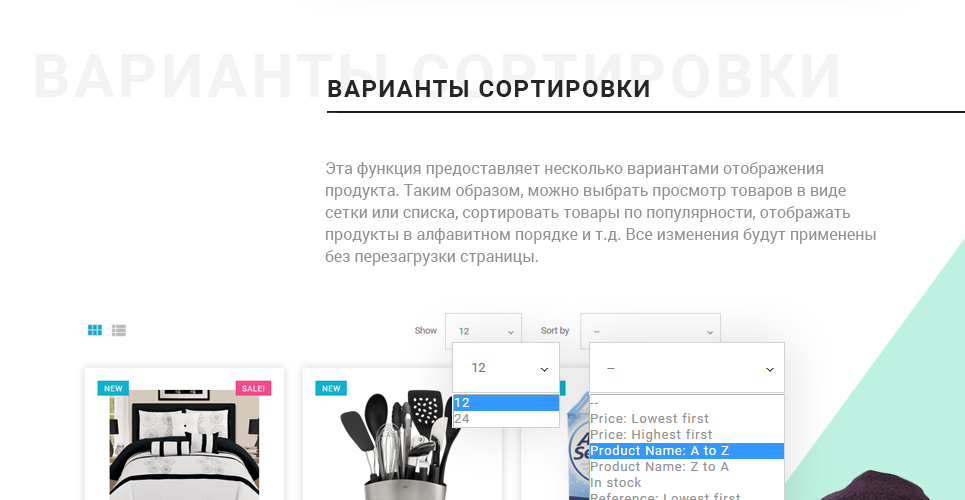Choose Product Name: Z to A
965x500 pixels.
pyautogui.click(x=687, y=467)
